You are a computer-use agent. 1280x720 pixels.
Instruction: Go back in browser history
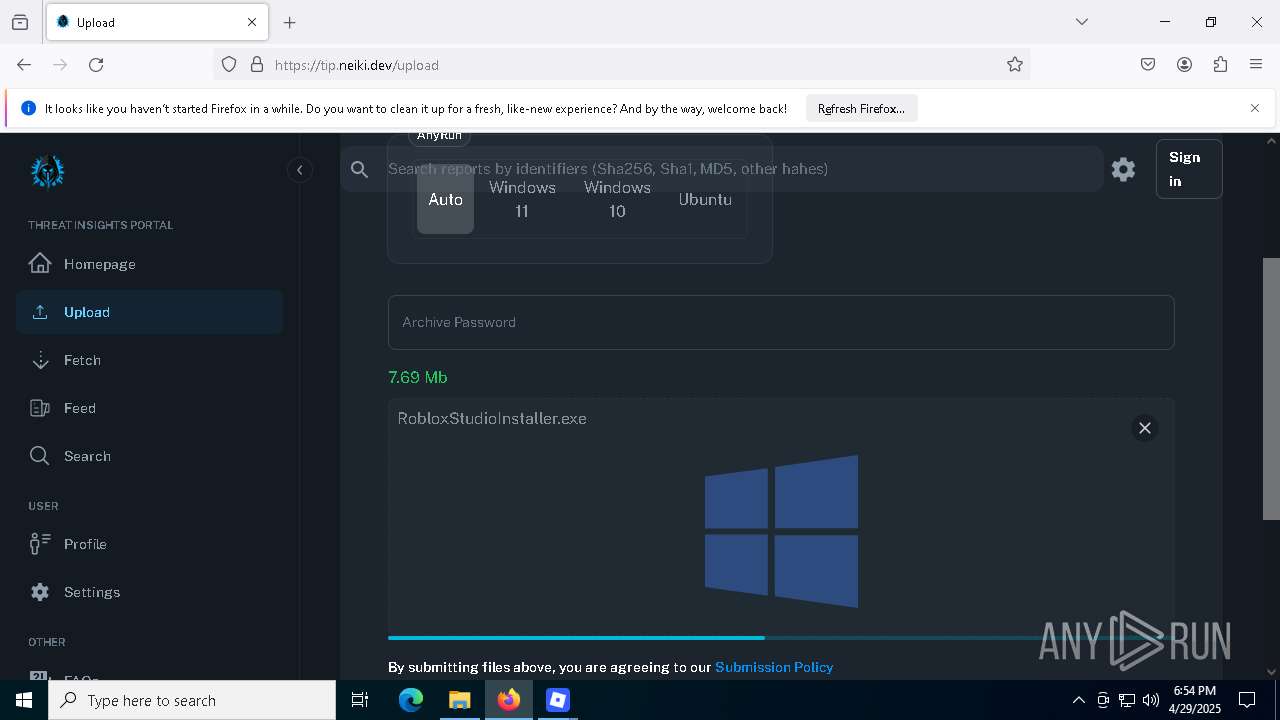[x=24, y=64]
